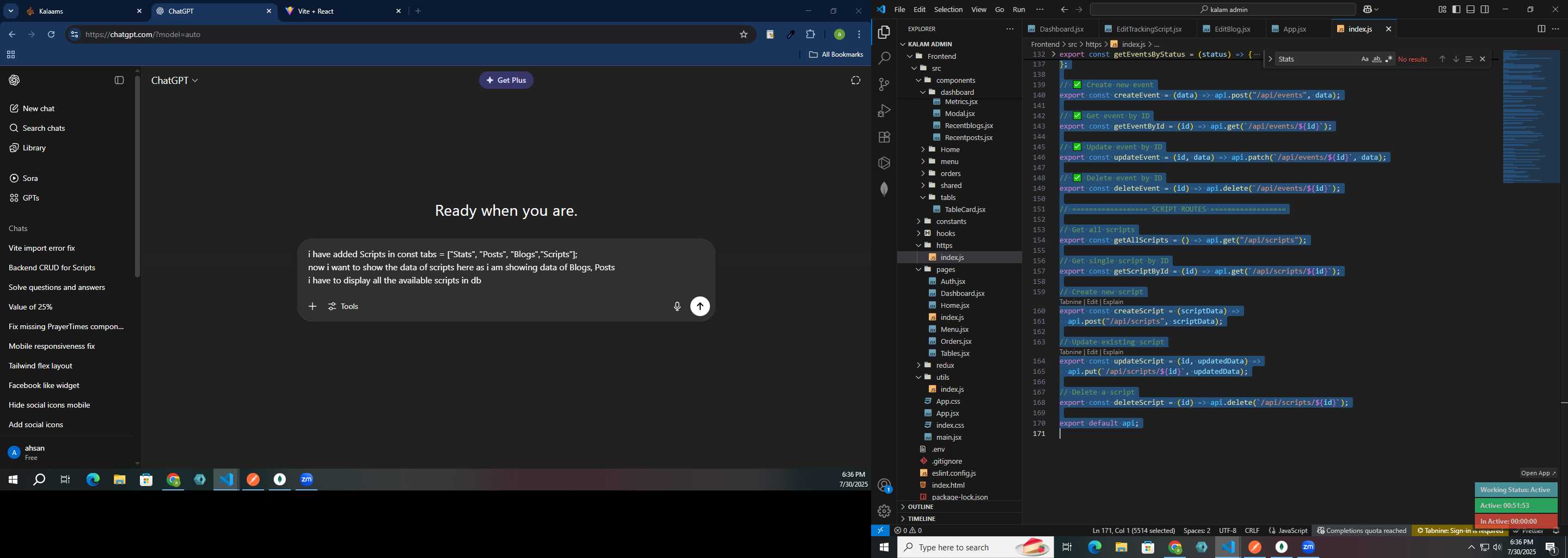The height and width of the screenshot is (558, 1568).
Task: Open Copilot chat icon in title bar
Action: [1367, 10]
